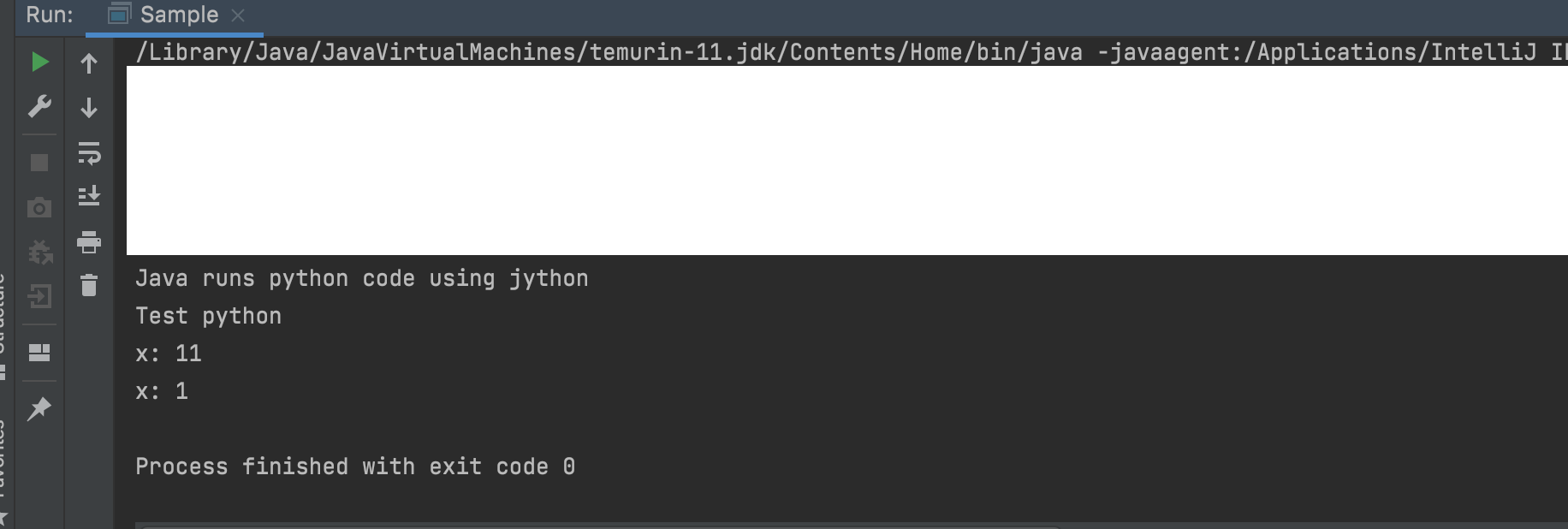Toggle Scroll to End of console
Viewport: 1568px width, 529px height.
[89, 196]
